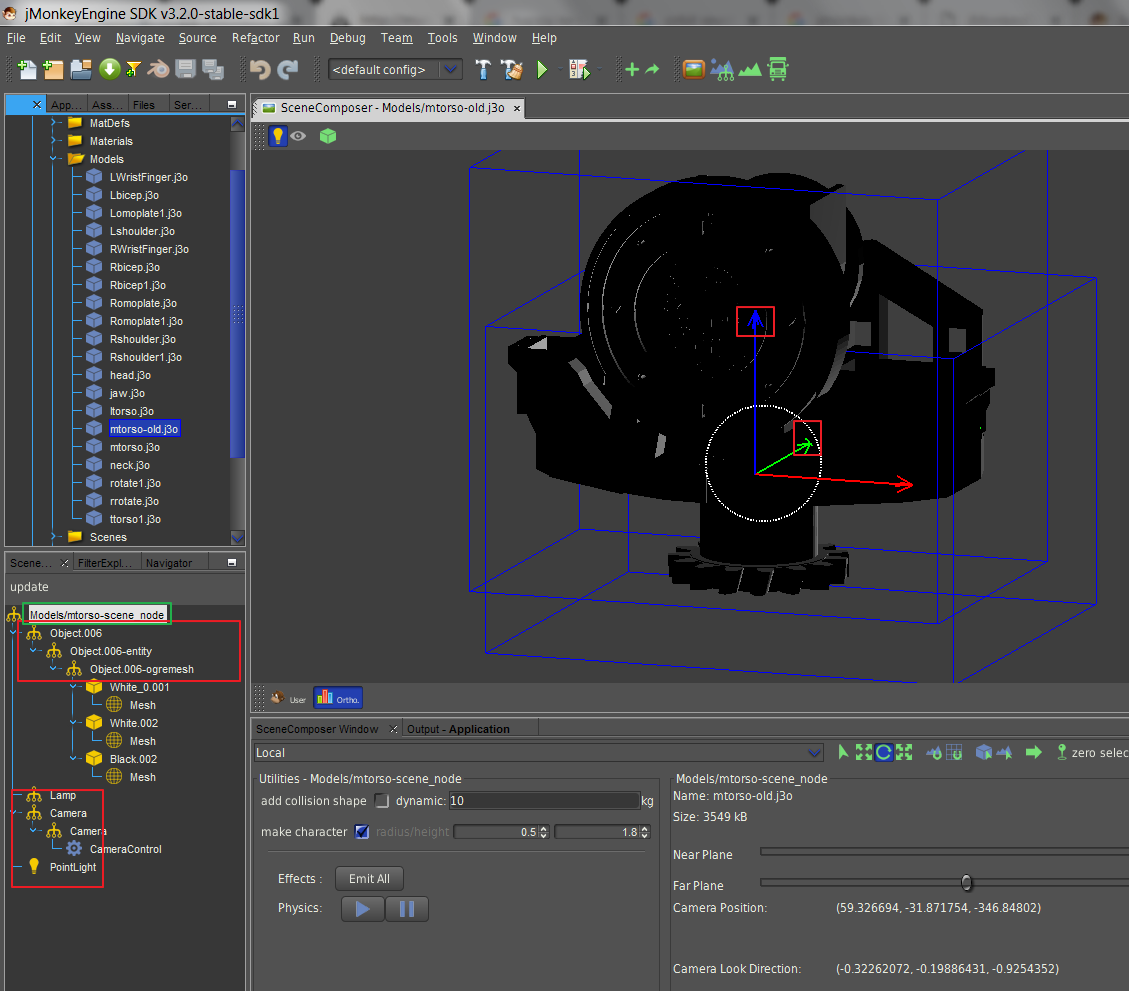
Task: Click the Save All disks icon
Action: [213, 69]
